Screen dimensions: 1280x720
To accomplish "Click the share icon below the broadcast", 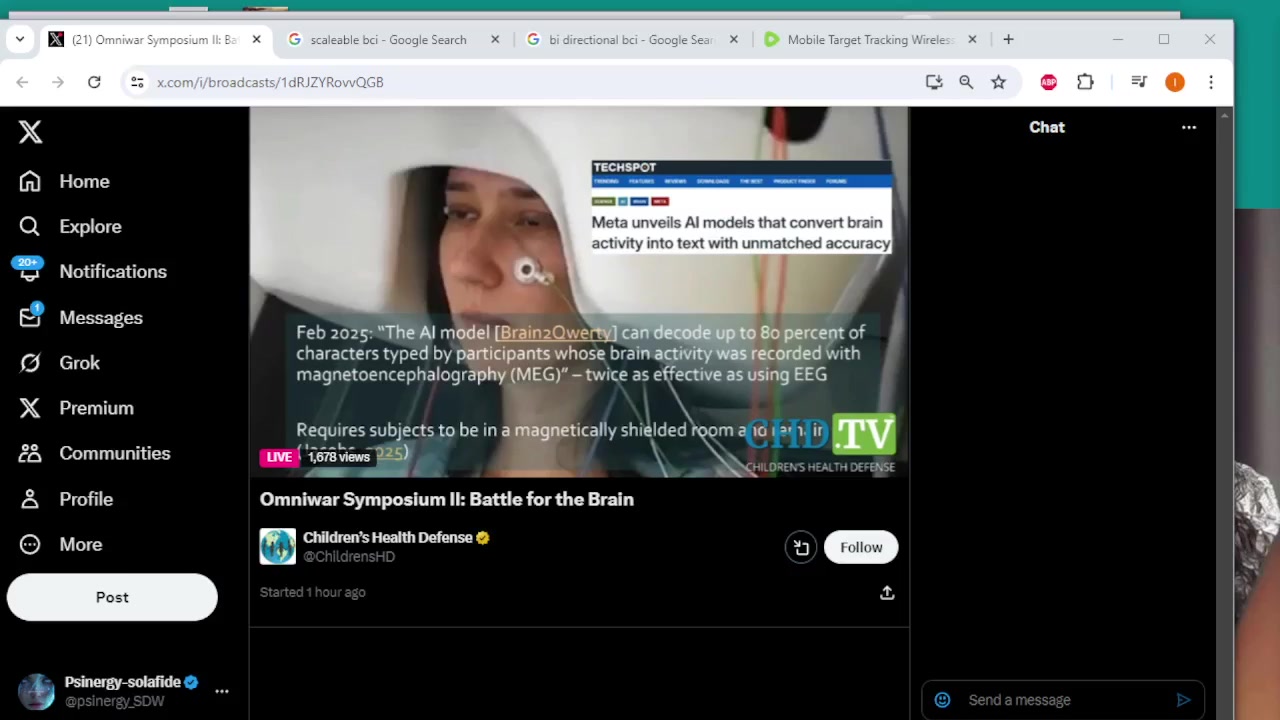I will (886, 593).
